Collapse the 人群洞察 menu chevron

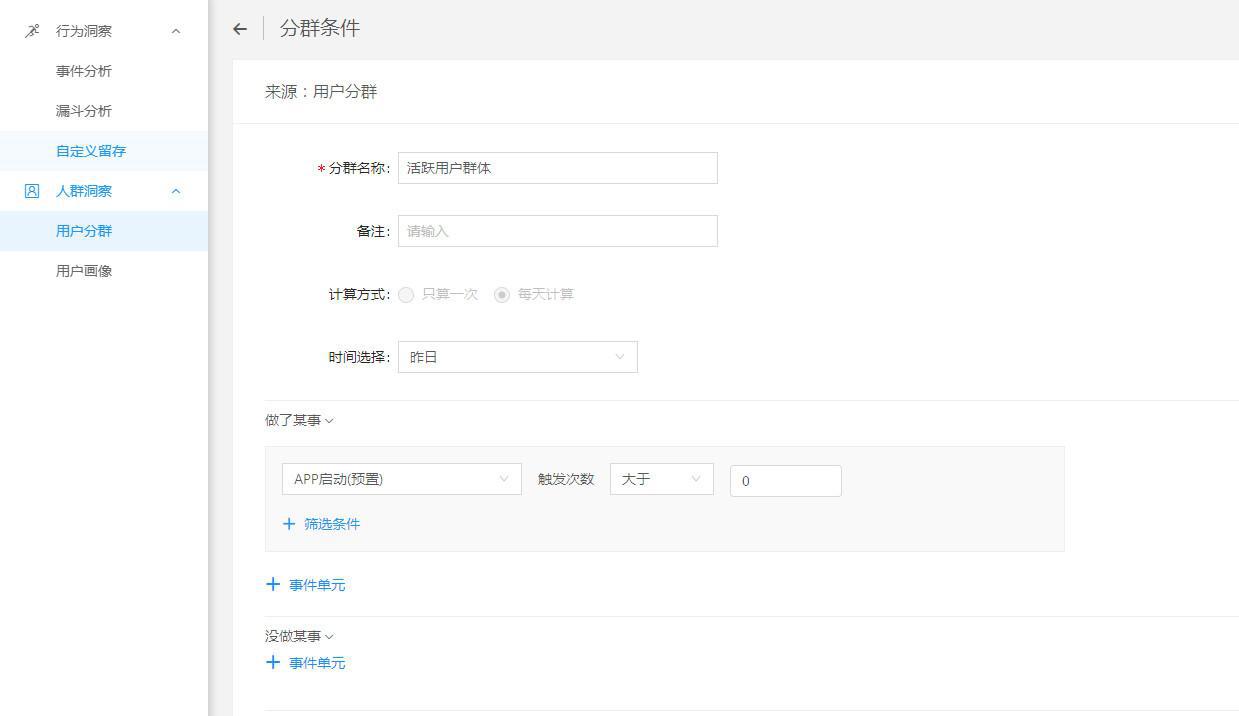(x=176, y=191)
